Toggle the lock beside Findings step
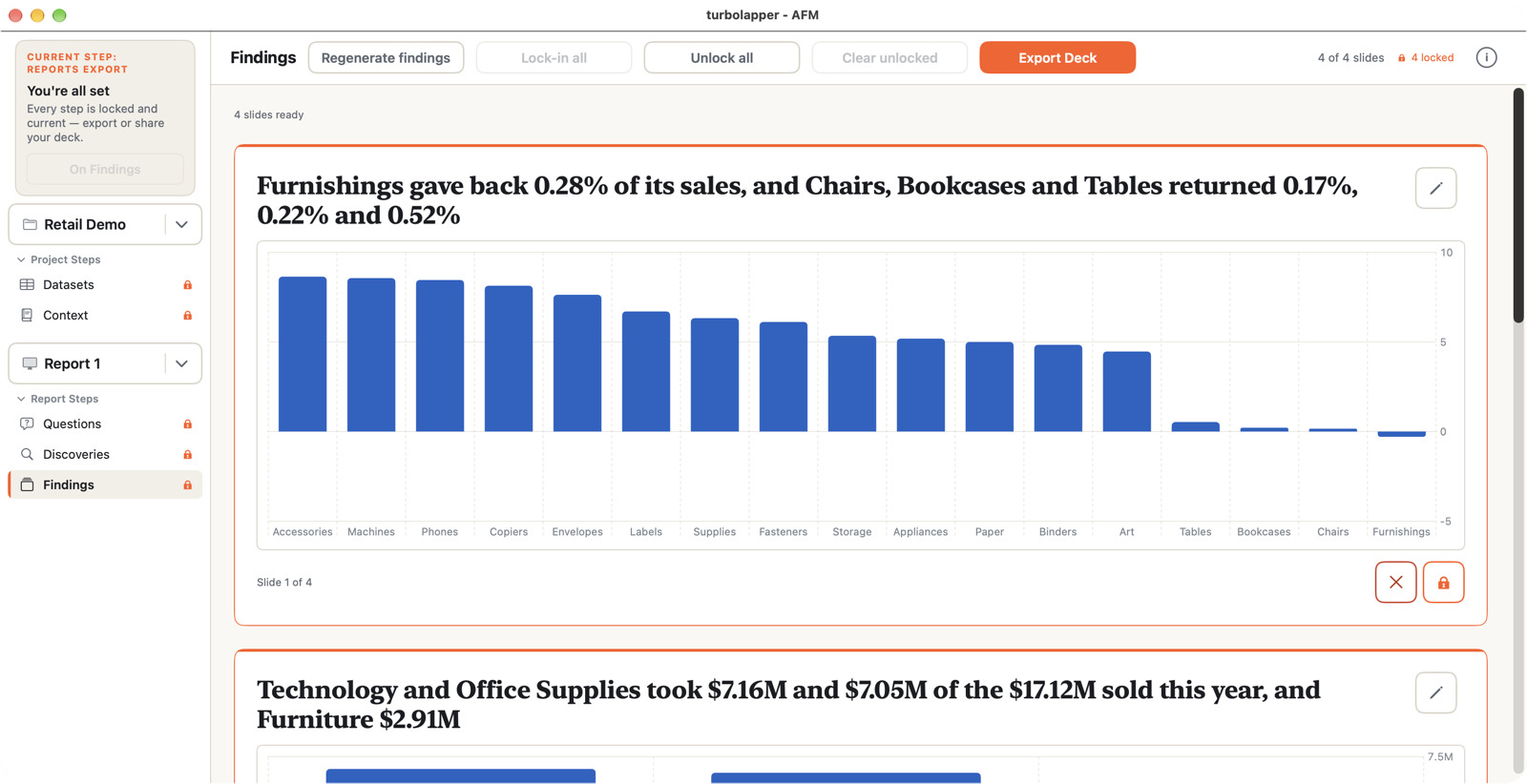 pyautogui.click(x=187, y=485)
